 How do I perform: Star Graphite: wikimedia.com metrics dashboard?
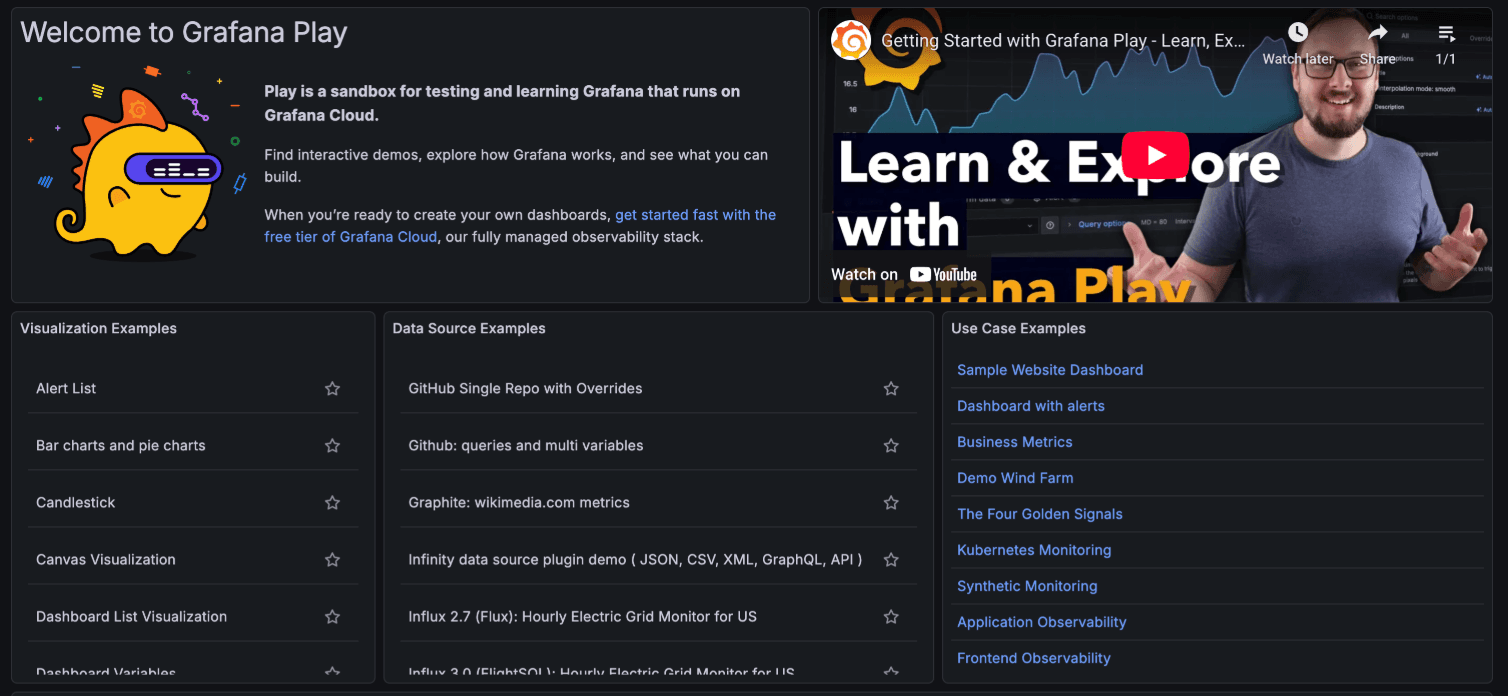tap(891, 503)
